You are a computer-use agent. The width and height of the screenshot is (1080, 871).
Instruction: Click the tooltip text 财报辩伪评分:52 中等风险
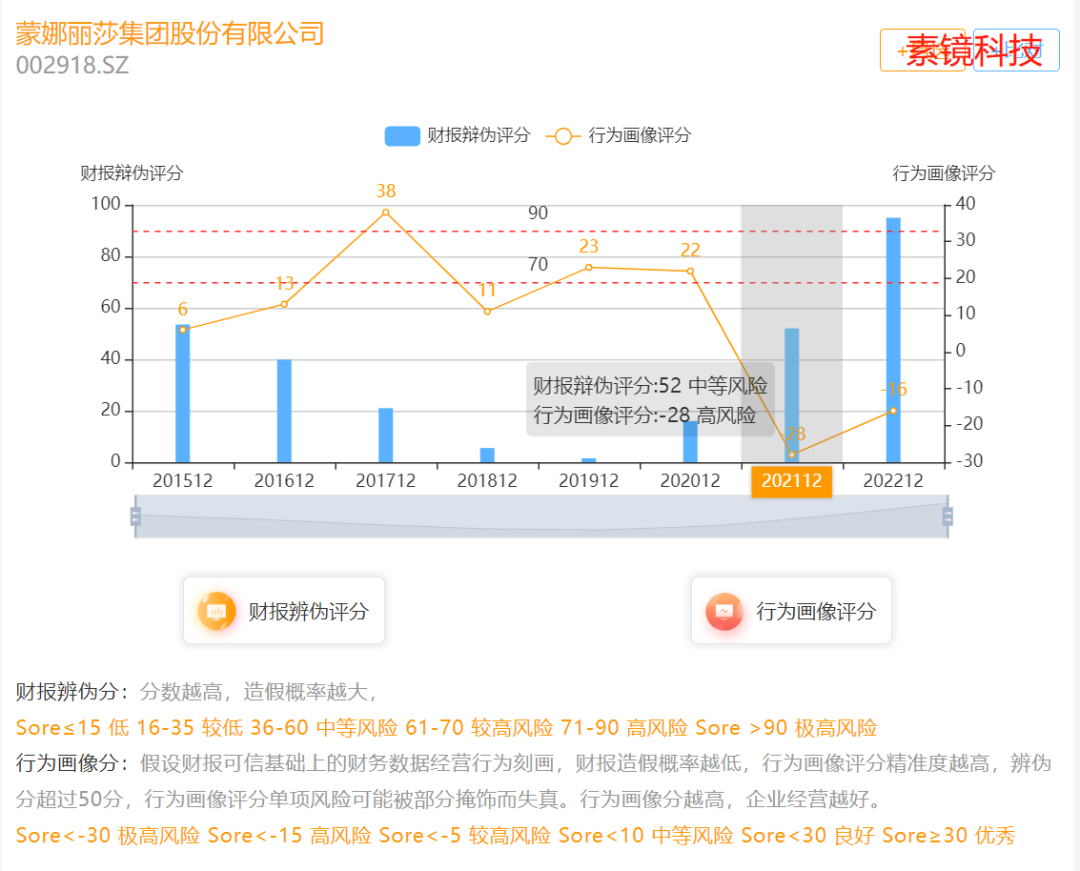650,386
